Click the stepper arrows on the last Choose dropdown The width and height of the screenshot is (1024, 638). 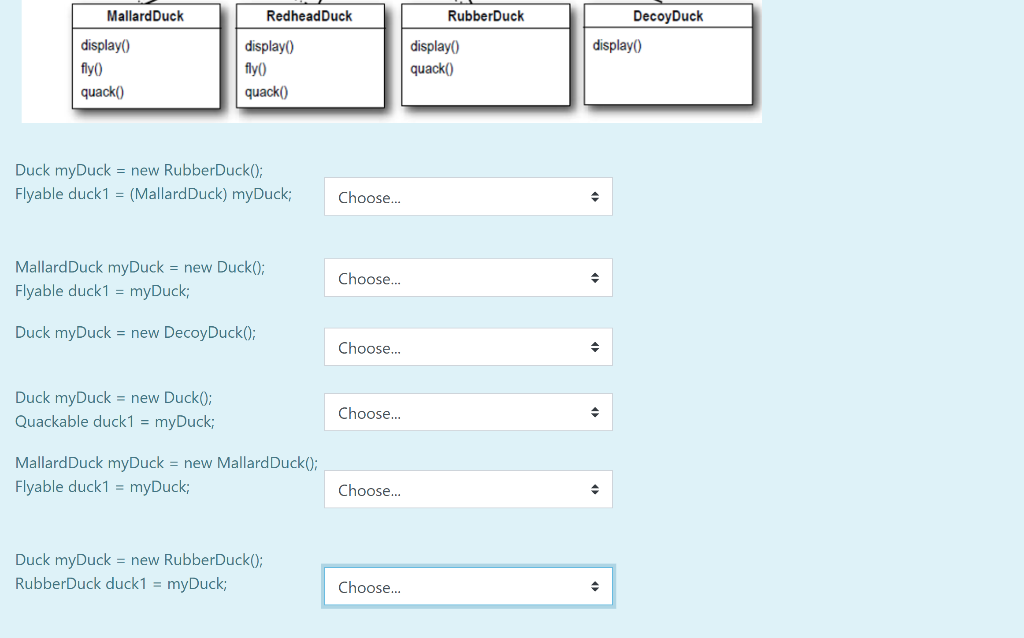click(596, 586)
